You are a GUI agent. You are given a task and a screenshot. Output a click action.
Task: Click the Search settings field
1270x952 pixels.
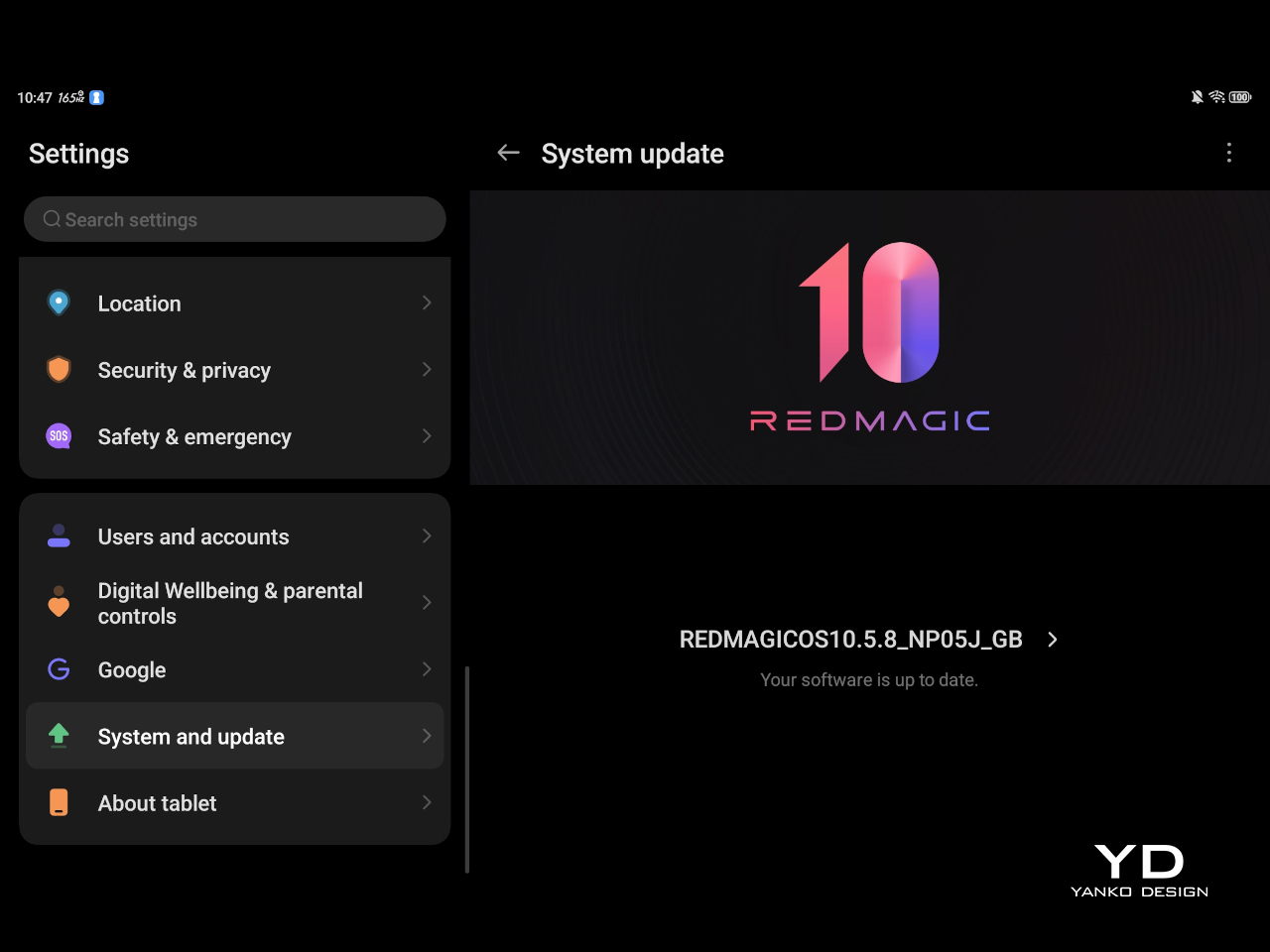coord(235,219)
